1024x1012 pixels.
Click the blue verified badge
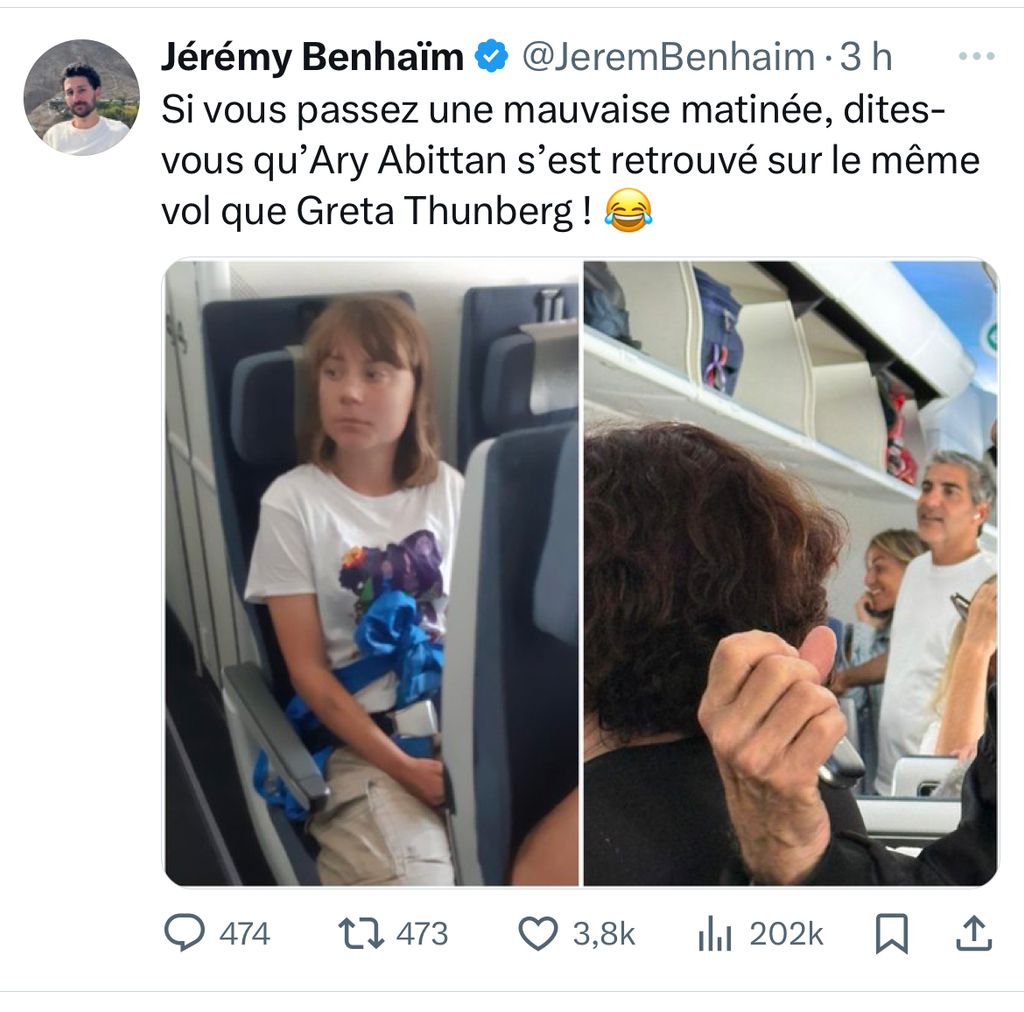tap(491, 56)
